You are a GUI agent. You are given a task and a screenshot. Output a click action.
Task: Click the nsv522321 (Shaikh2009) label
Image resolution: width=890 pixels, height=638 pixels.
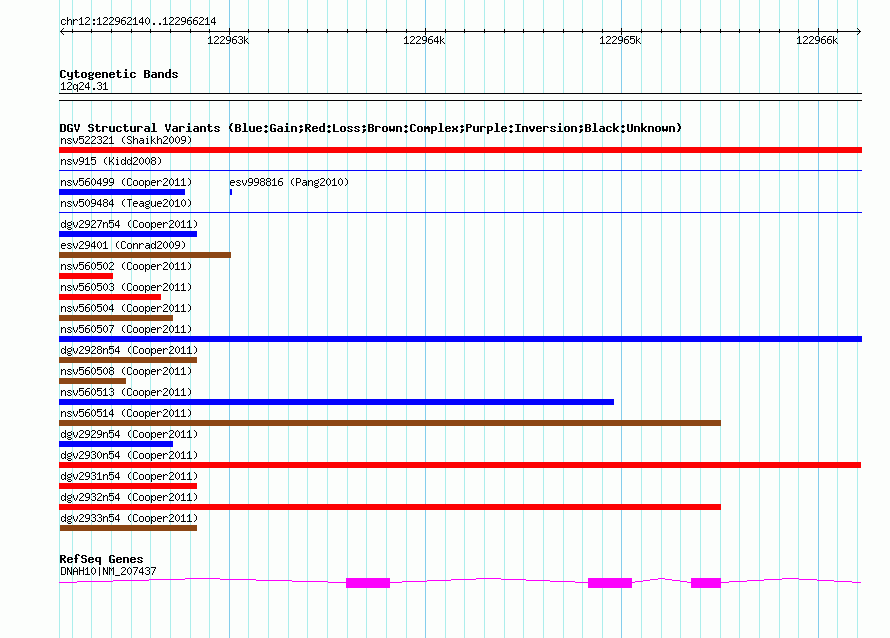point(126,140)
